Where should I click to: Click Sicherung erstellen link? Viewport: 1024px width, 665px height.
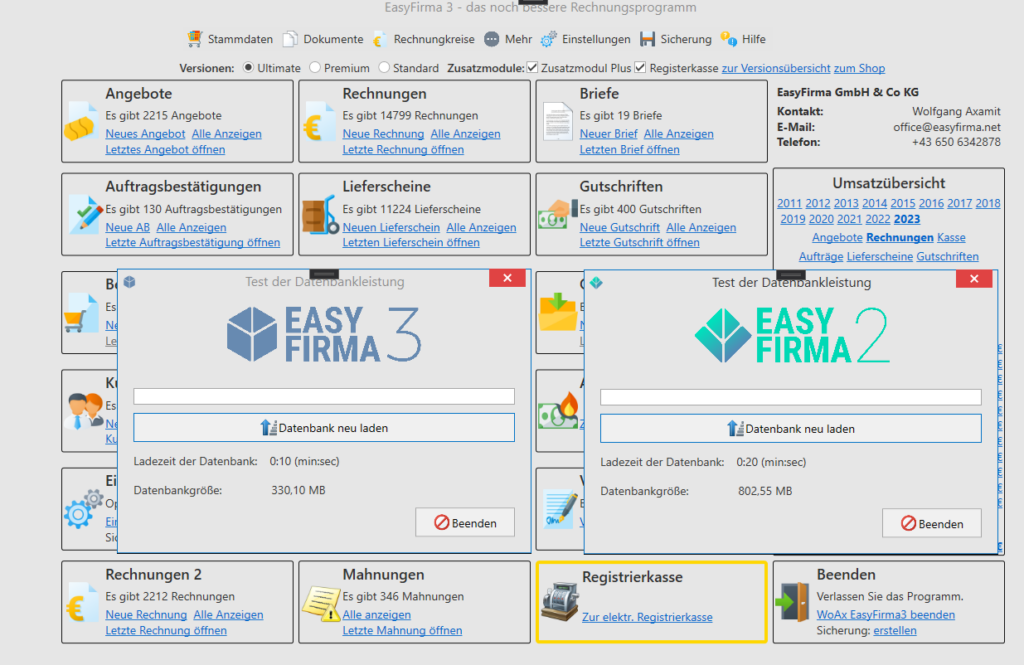click(x=895, y=630)
